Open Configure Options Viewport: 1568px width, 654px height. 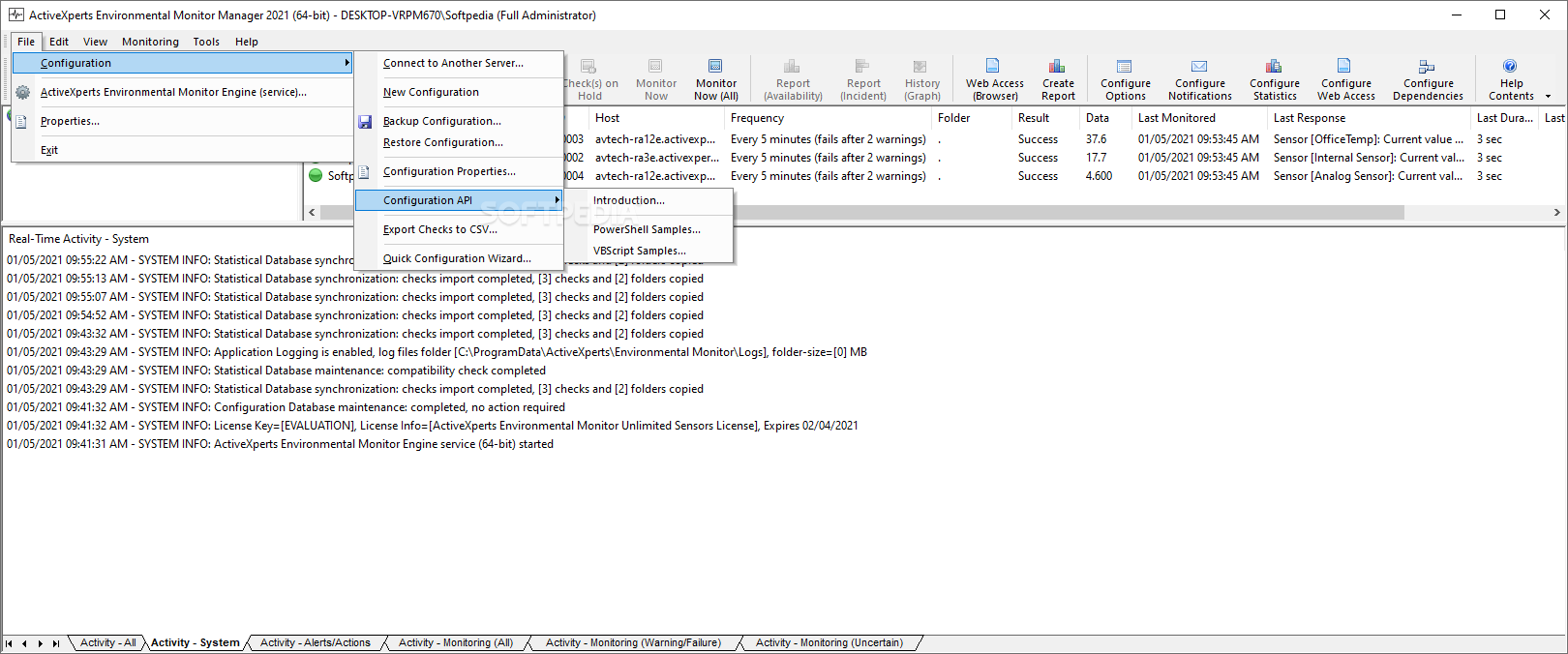point(1125,79)
